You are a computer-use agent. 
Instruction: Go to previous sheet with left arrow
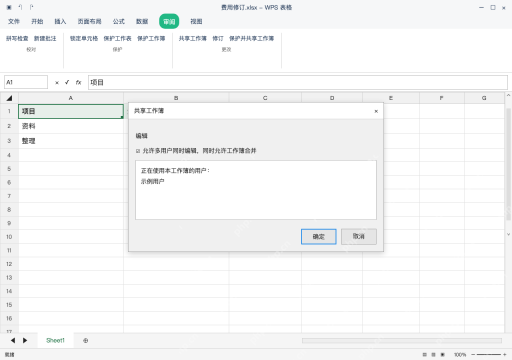tap(13, 340)
